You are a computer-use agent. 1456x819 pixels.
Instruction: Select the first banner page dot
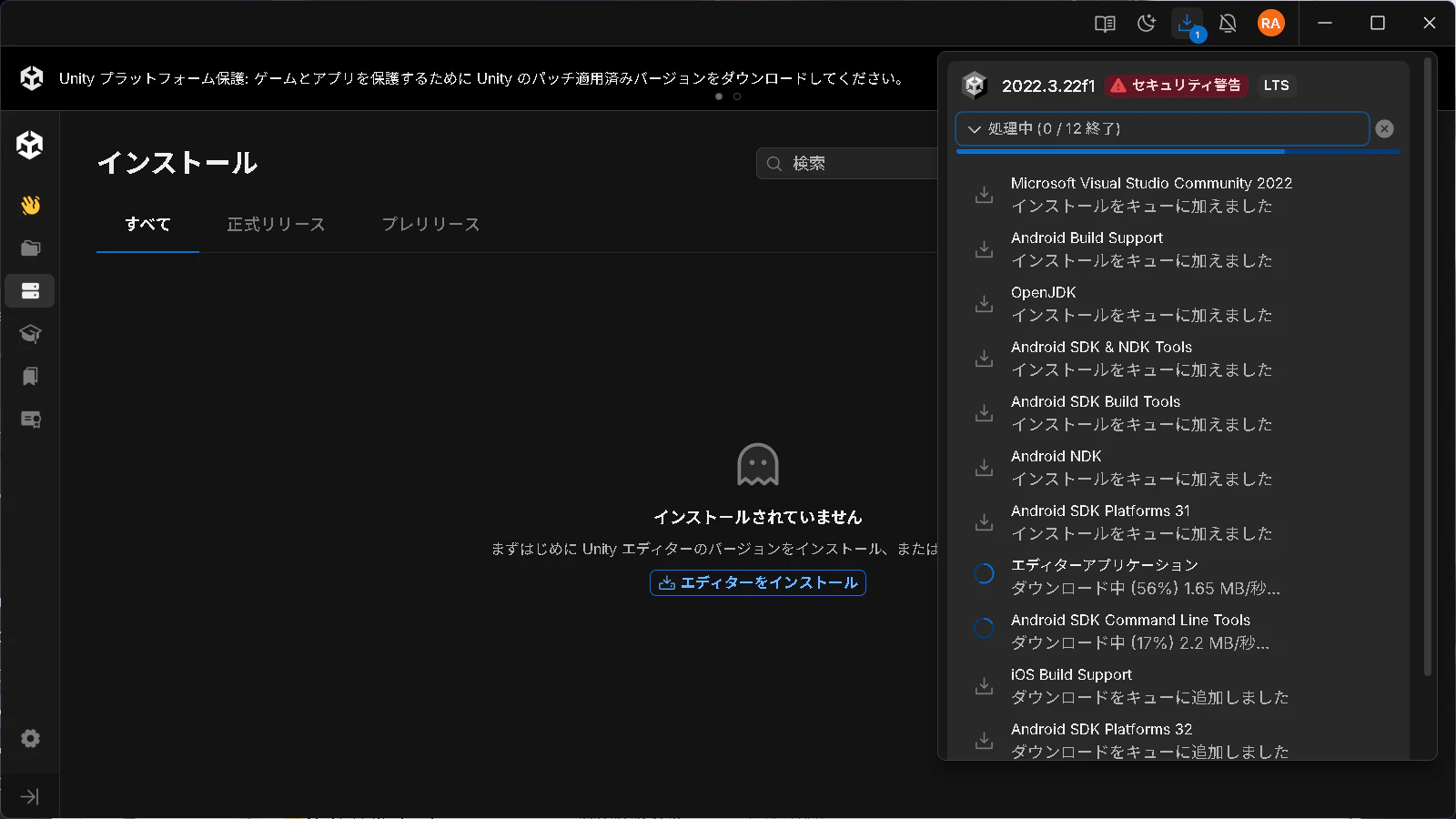point(719,96)
